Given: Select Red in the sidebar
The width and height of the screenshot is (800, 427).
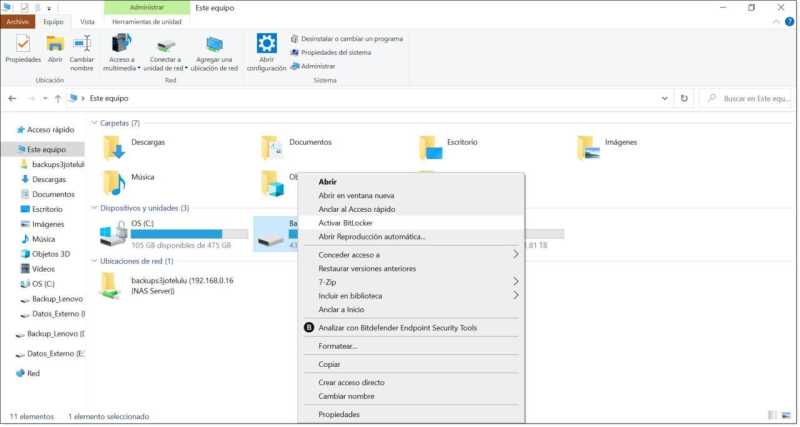Looking at the screenshot, I should [x=28, y=373].
